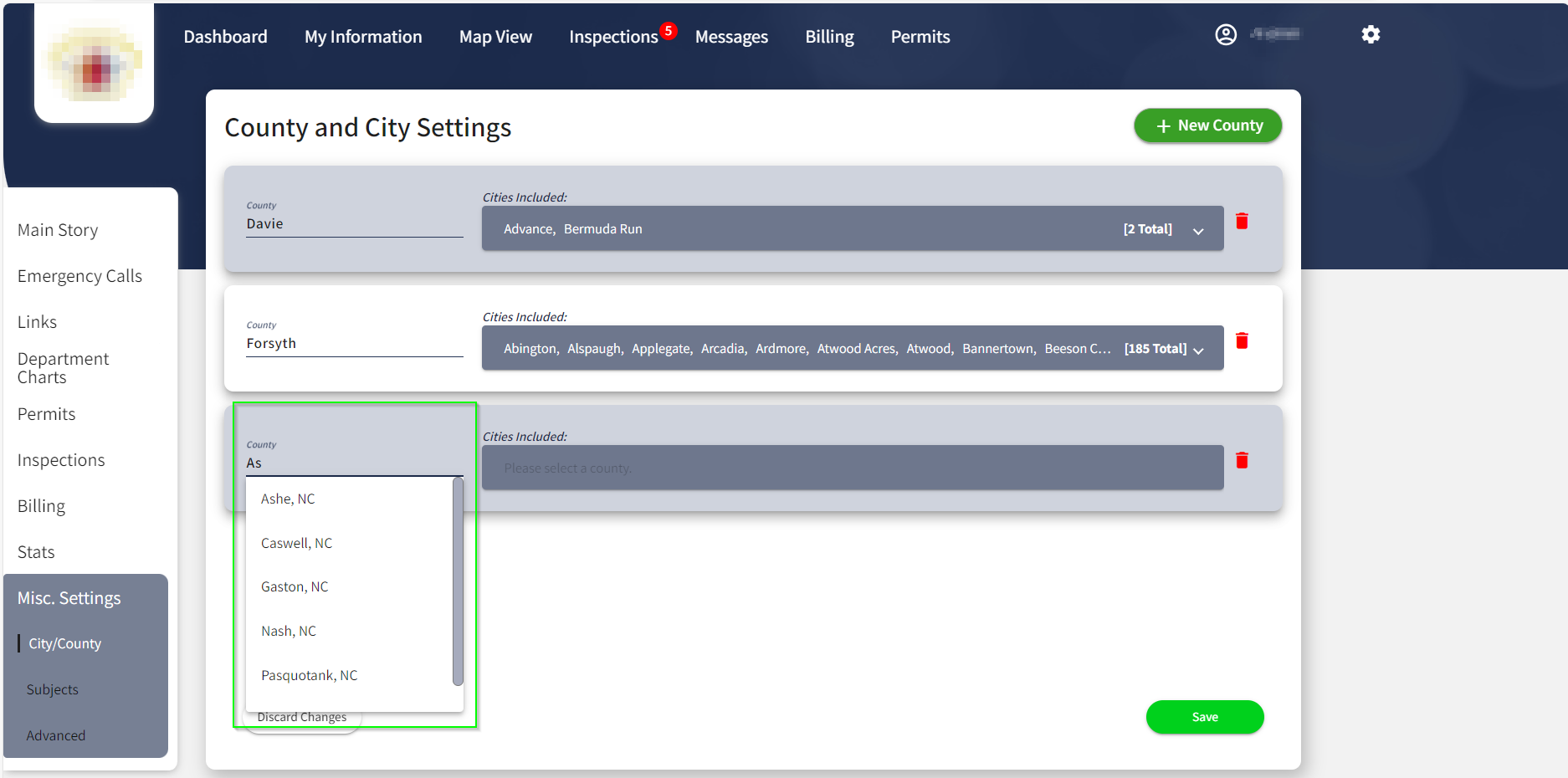The image size is (1568, 778).
Task: Expand Davie cities included dropdown
Action: (1197, 230)
